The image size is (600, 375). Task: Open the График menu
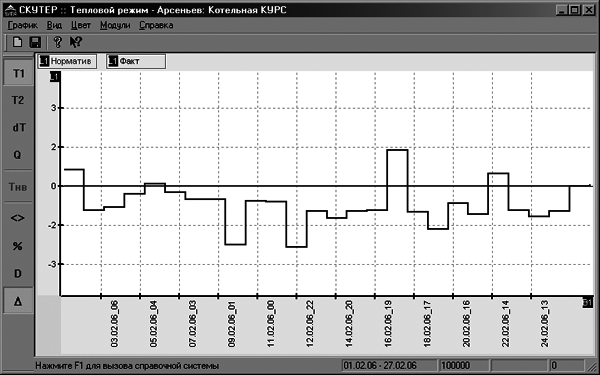click(23, 25)
